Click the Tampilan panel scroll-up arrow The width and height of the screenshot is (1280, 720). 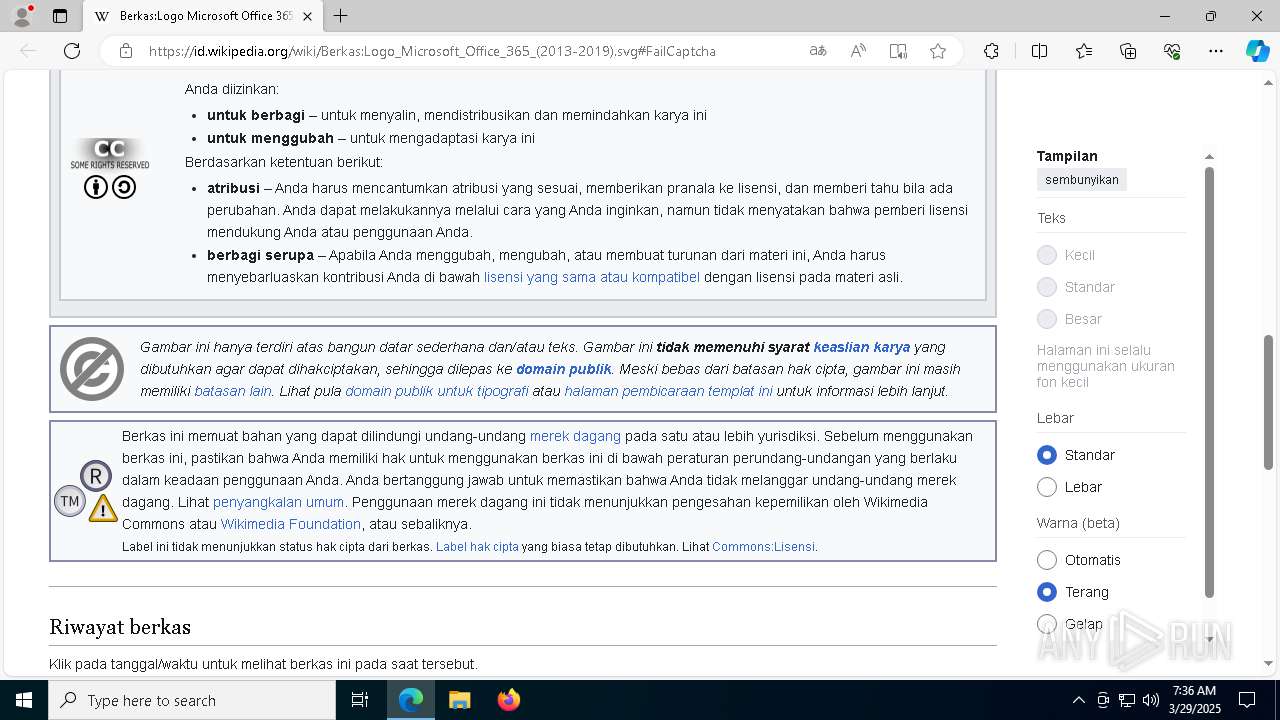[1209, 156]
